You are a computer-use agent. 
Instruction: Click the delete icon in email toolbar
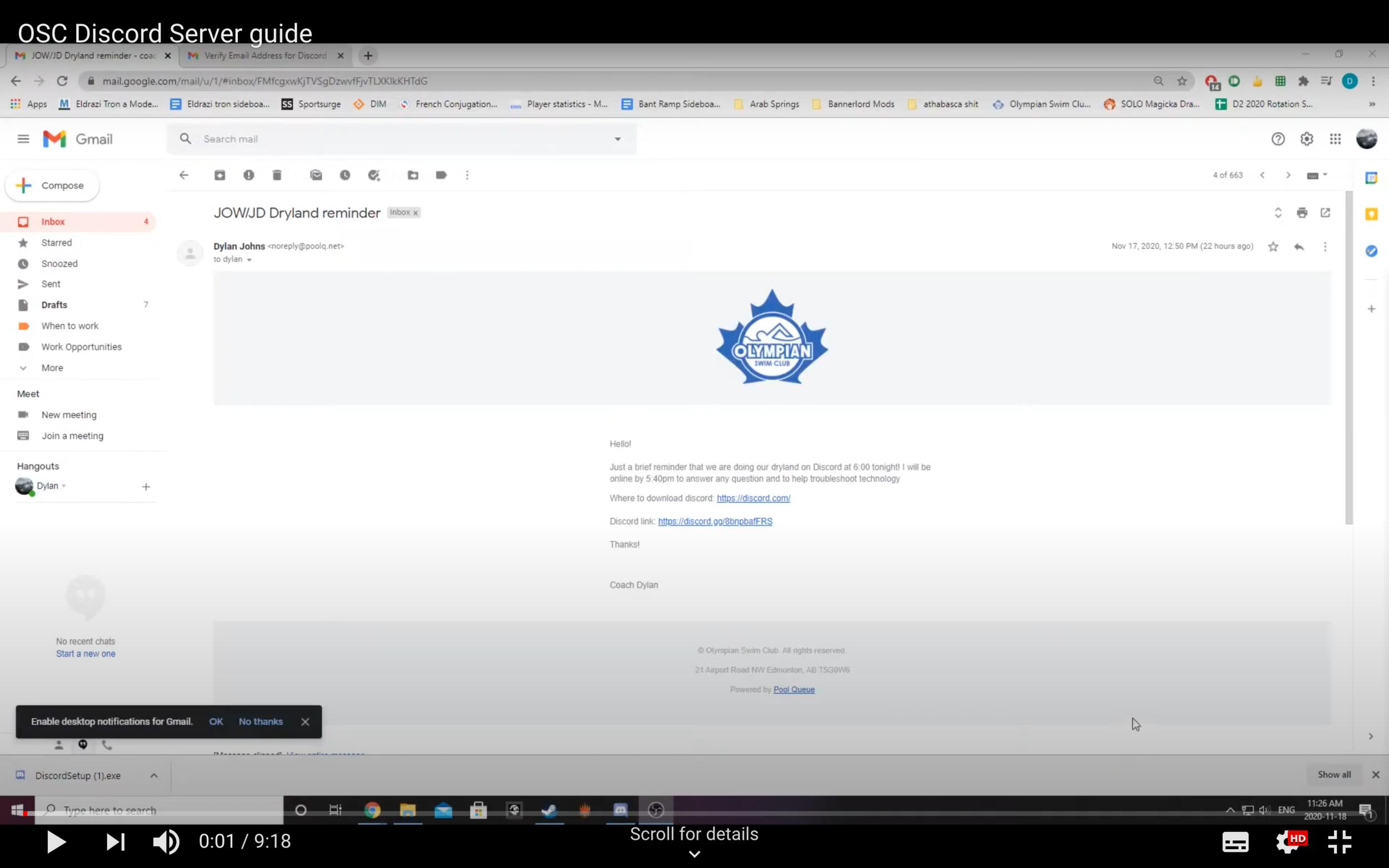click(277, 175)
